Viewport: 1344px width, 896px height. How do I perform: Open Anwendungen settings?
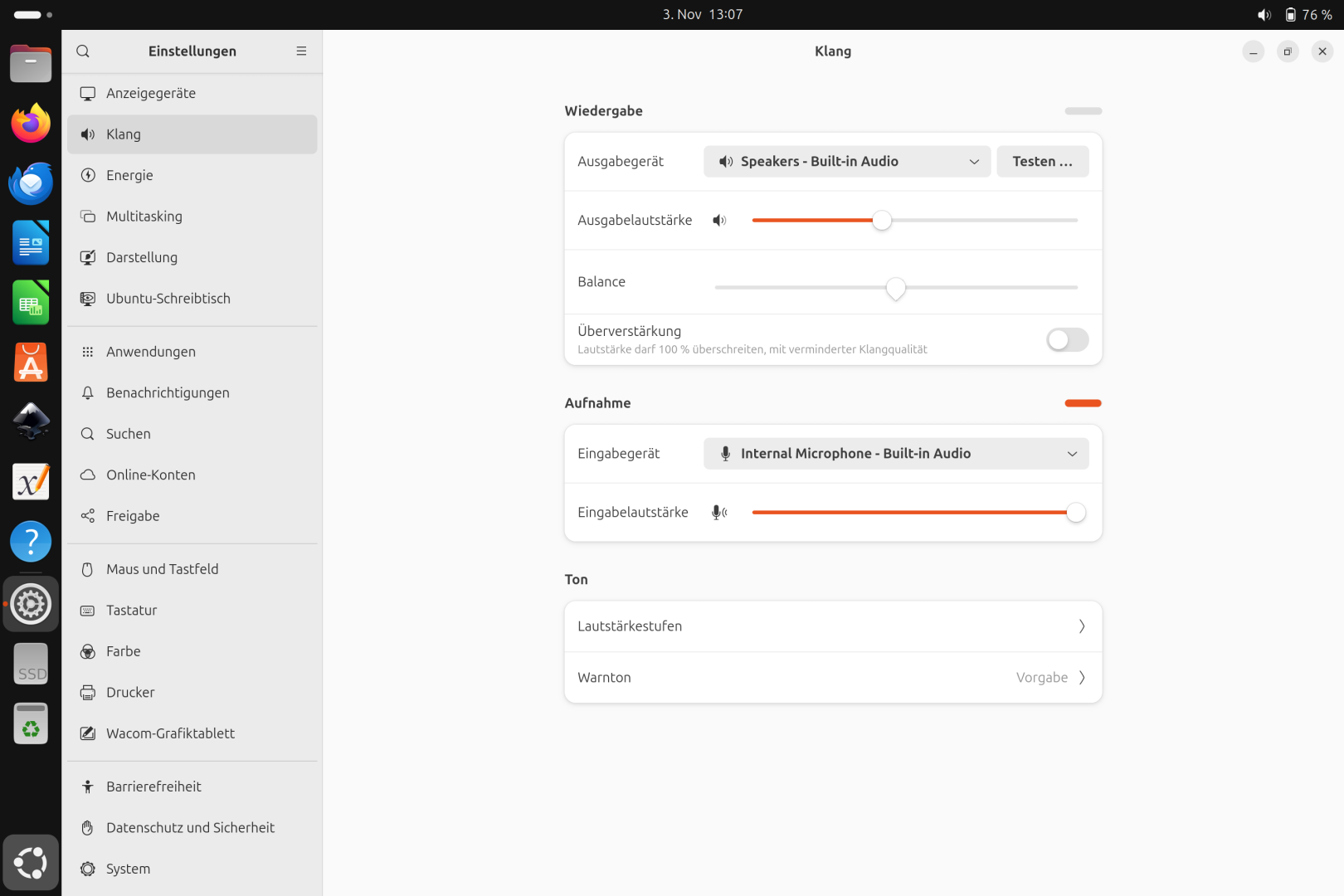click(x=192, y=352)
